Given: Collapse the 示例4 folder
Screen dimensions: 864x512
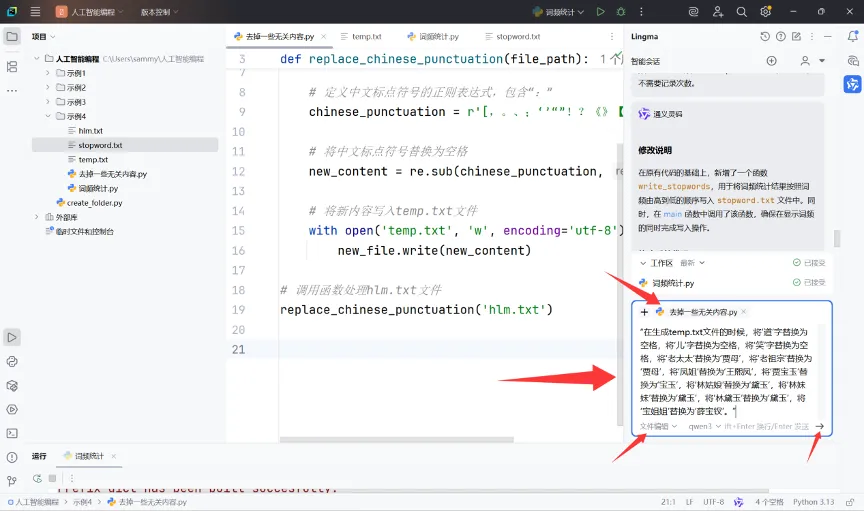Looking at the screenshot, I should point(47,116).
